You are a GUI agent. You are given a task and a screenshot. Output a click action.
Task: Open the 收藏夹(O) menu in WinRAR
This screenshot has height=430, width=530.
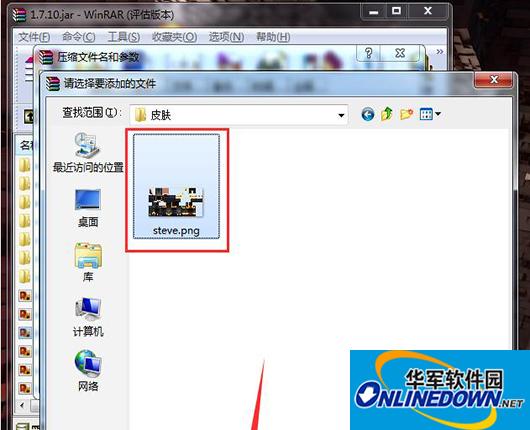[174, 37]
